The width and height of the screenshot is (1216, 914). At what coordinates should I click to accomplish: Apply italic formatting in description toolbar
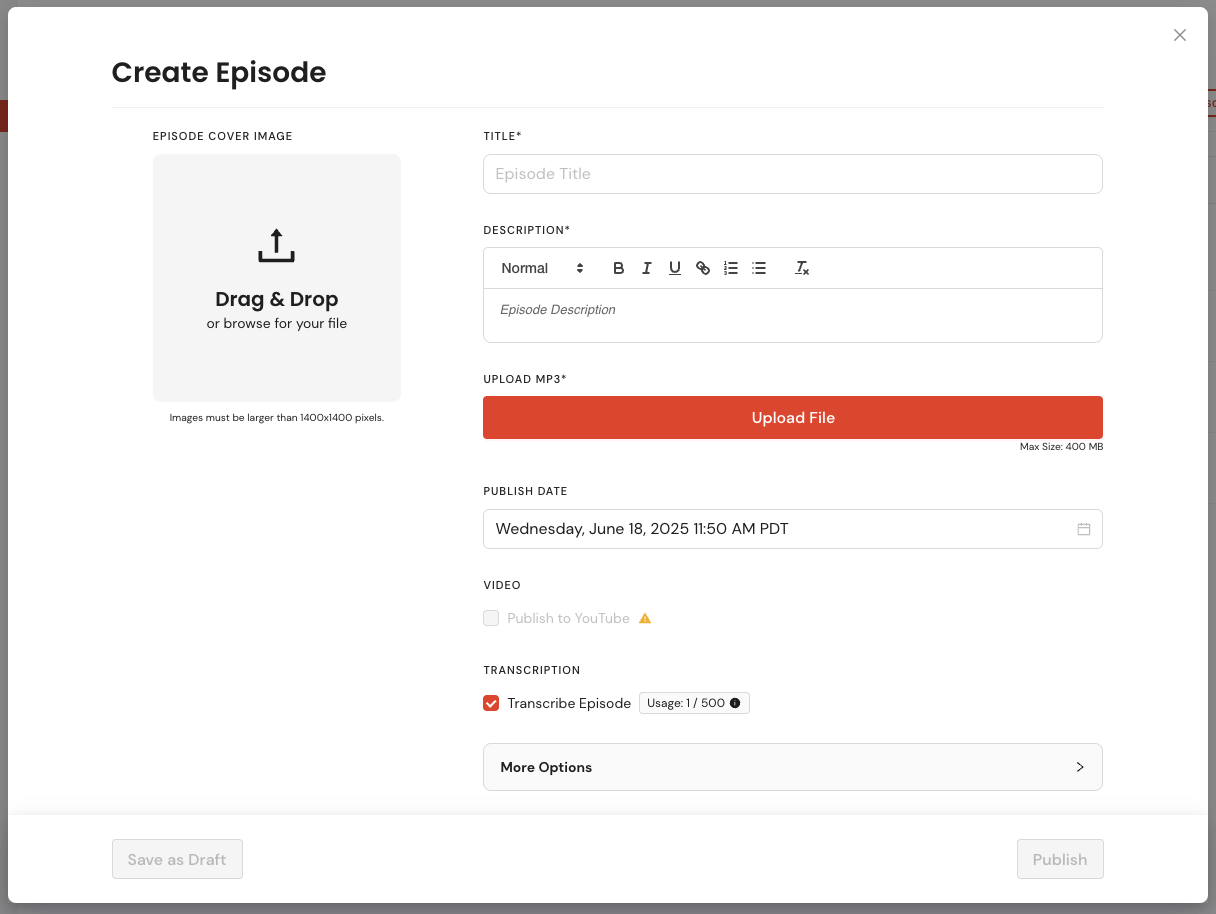click(647, 268)
